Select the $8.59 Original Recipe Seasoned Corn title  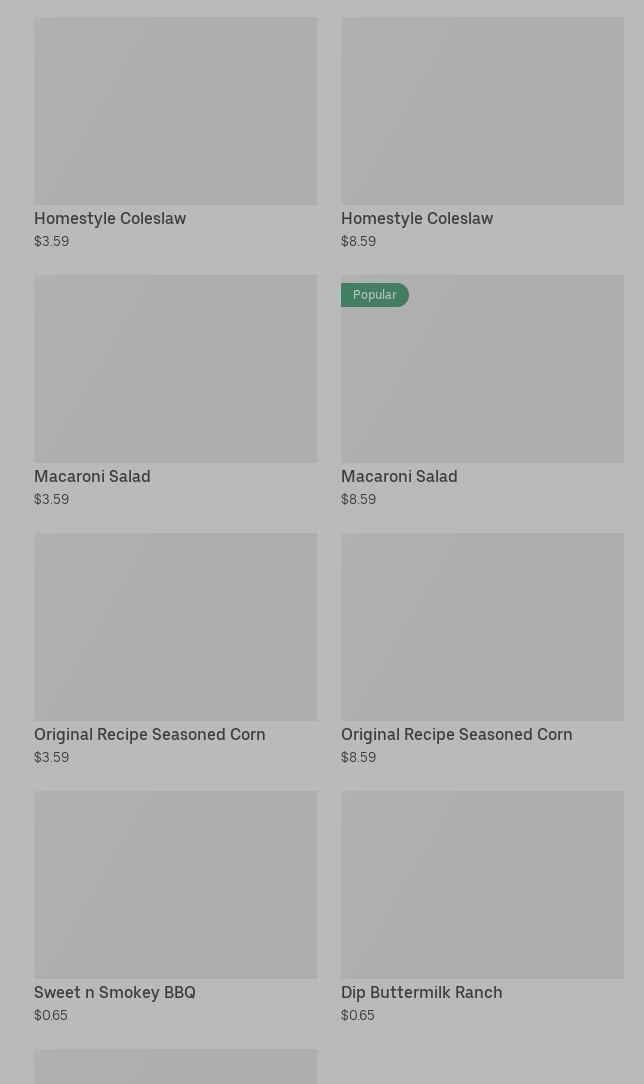457,734
